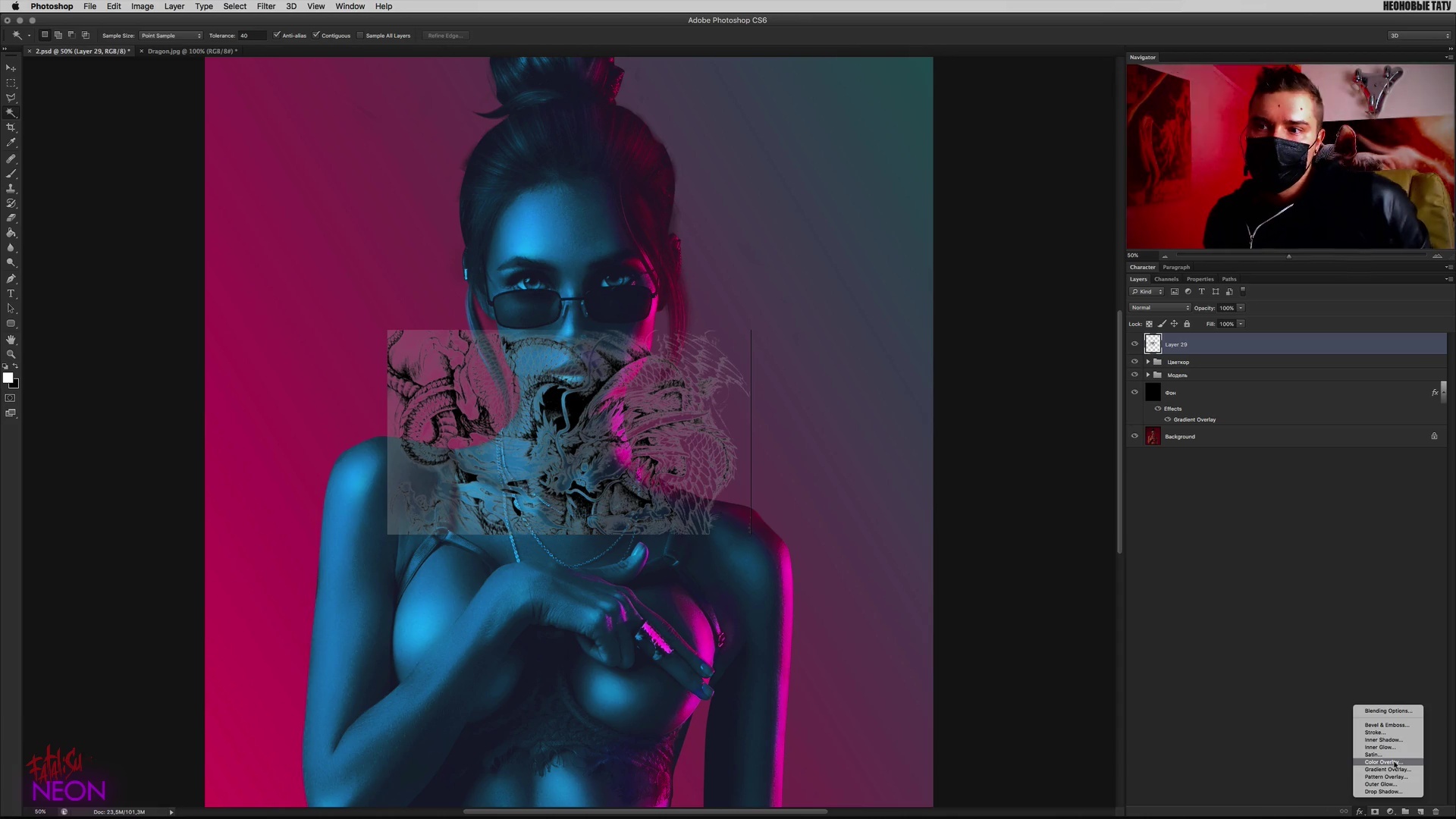This screenshot has width=1456, height=819.
Task: Select the Brush tool
Action: click(11, 174)
